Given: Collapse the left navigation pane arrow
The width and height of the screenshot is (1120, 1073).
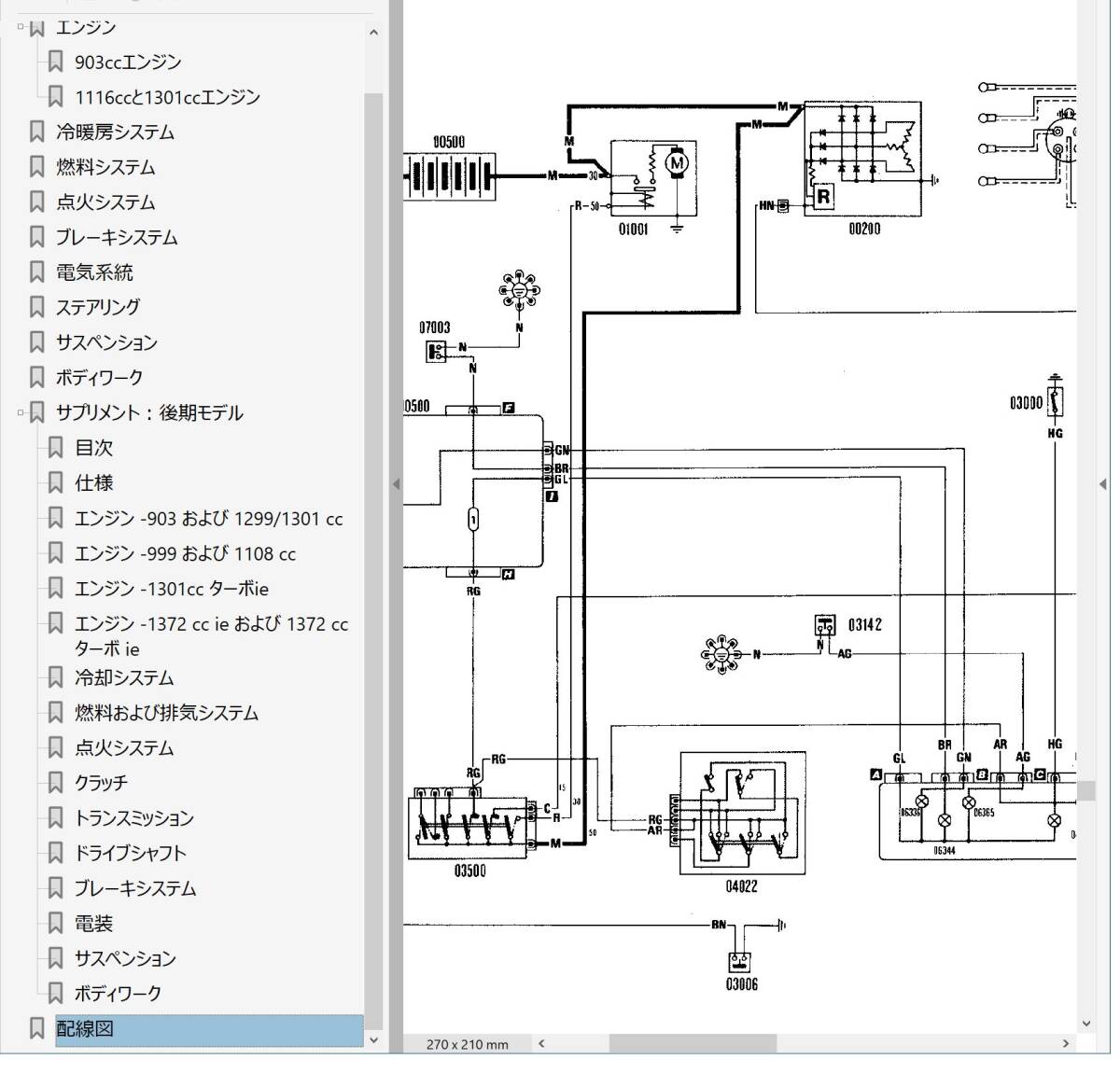Looking at the screenshot, I should tap(396, 484).
